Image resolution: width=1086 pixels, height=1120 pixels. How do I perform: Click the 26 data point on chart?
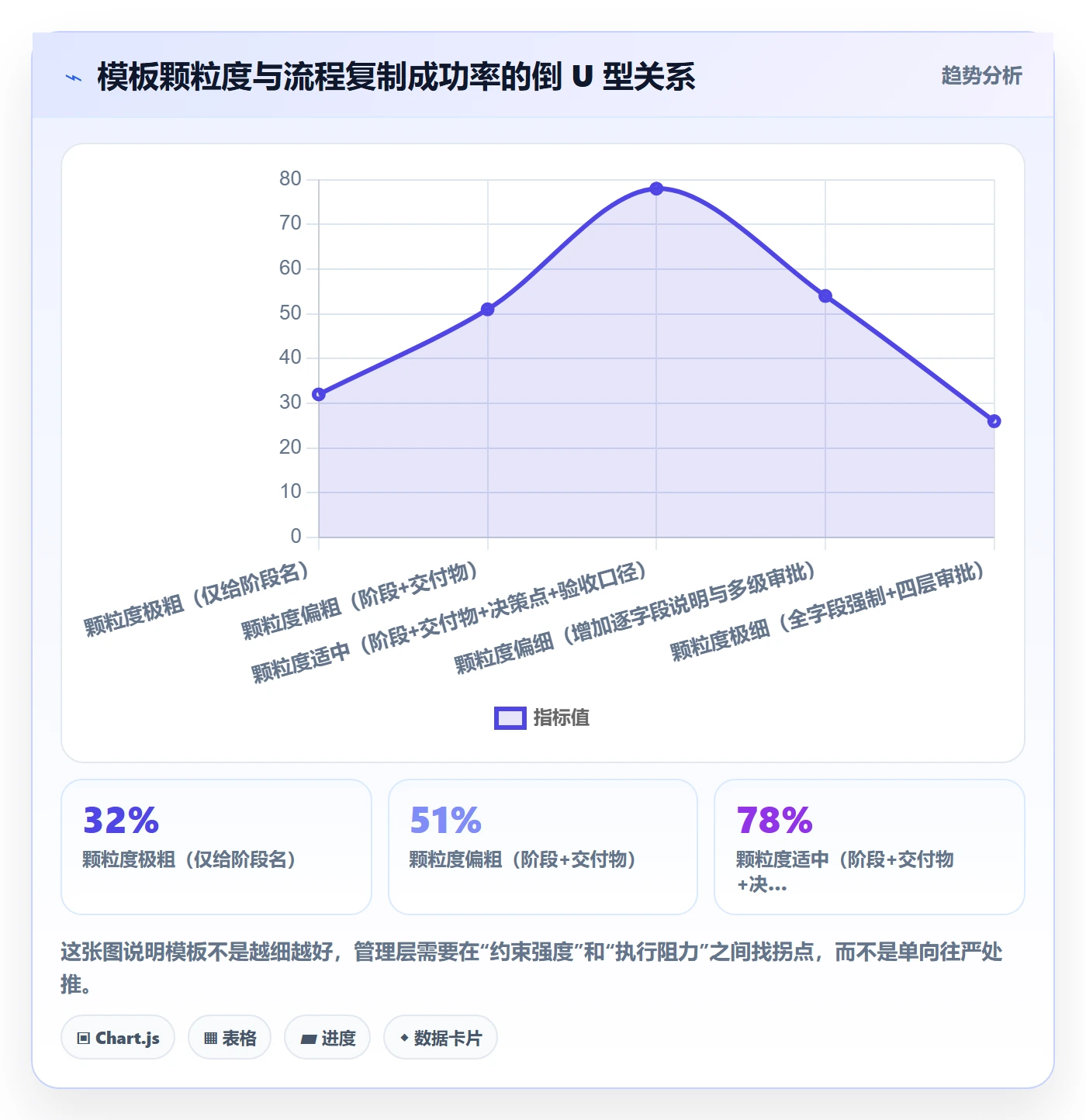(x=994, y=421)
